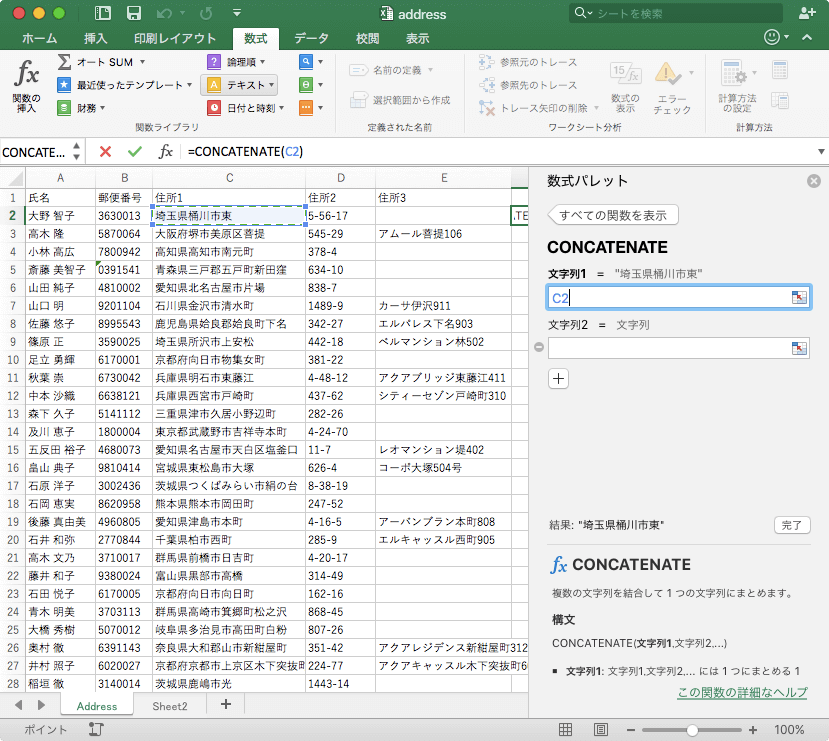
Task: Add another argument with the plus button
Action: [558, 378]
